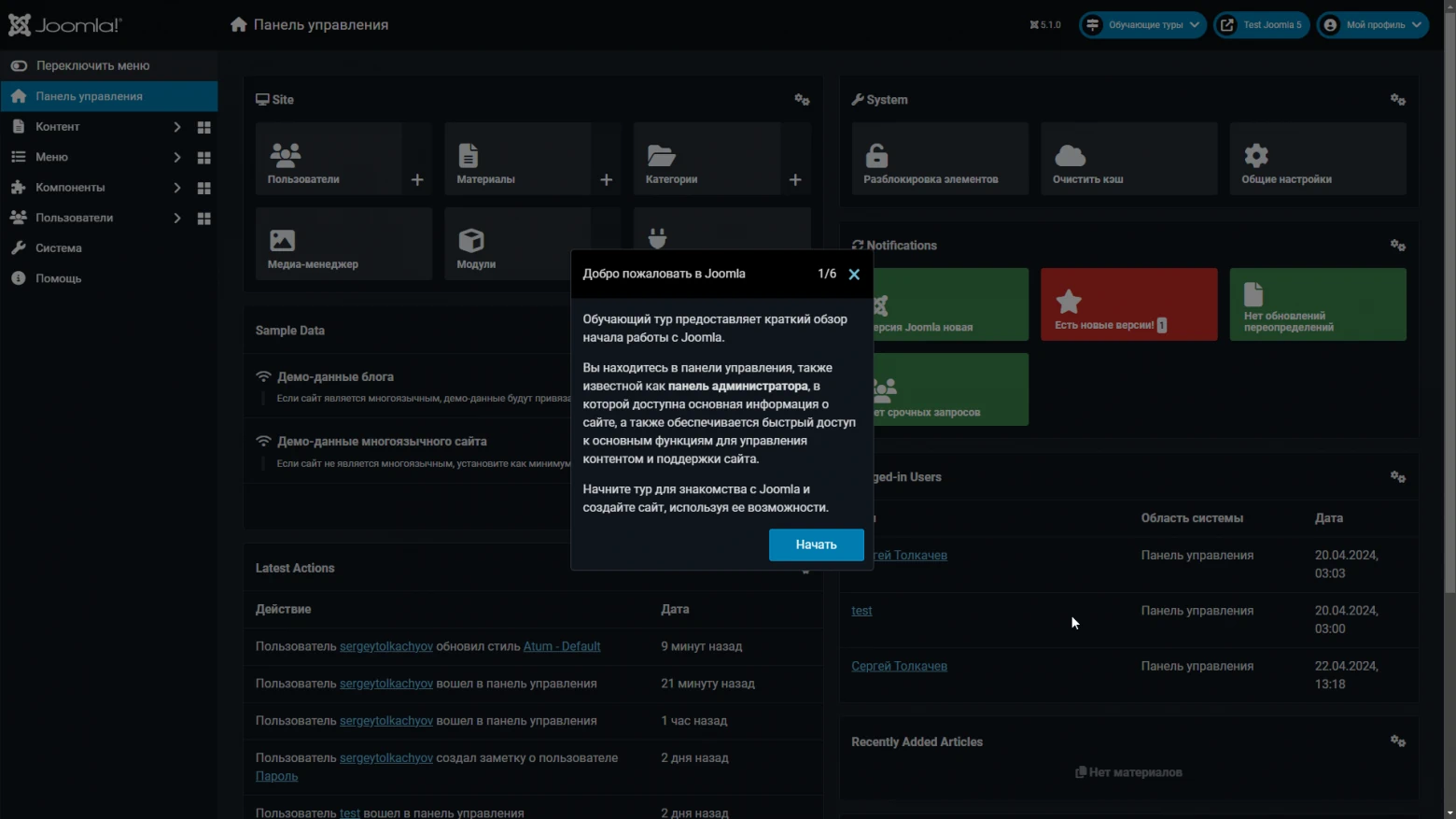Click the Начать tour button
The height and width of the screenshot is (819, 1456).
point(816,544)
